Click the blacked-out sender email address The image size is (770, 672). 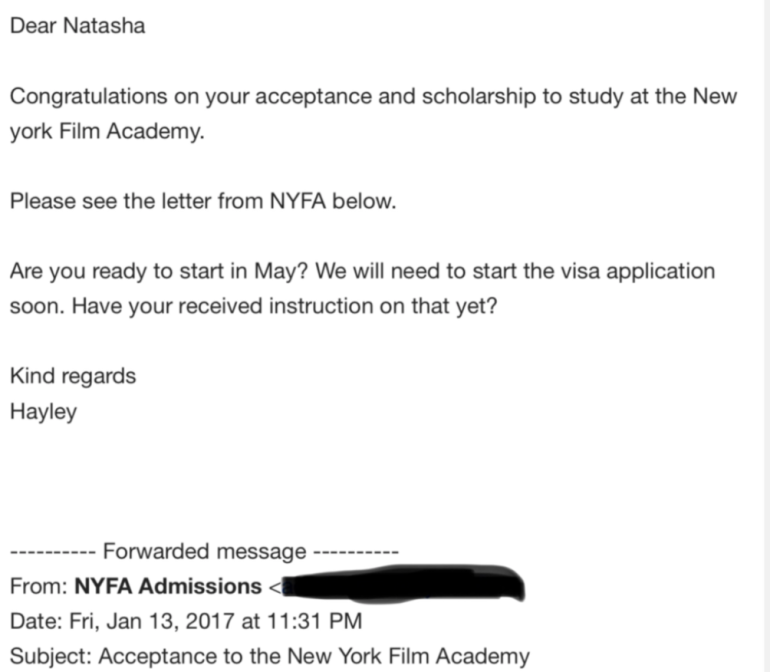[x=403, y=584]
